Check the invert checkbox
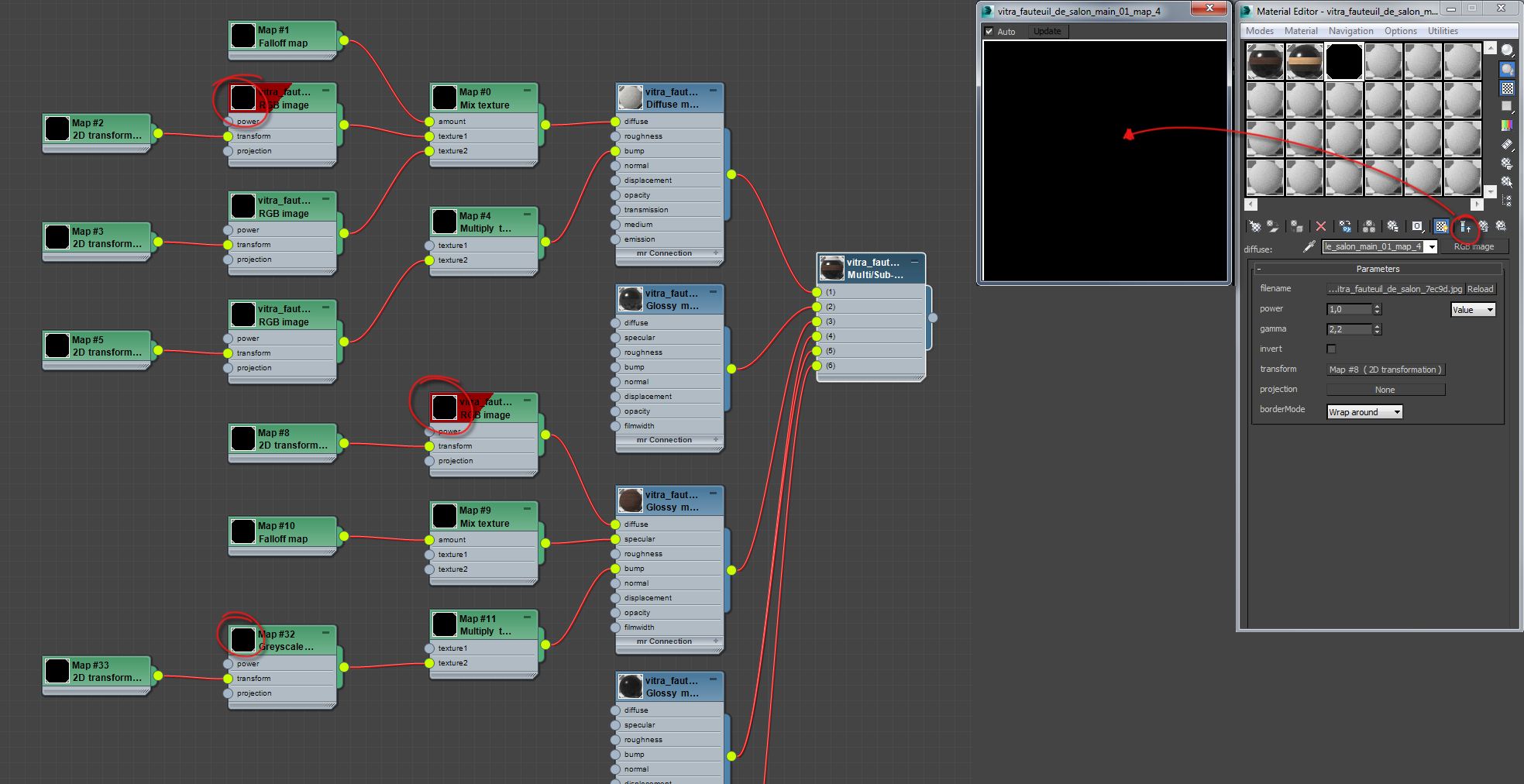Viewport: 1524px width, 784px height. click(1331, 349)
